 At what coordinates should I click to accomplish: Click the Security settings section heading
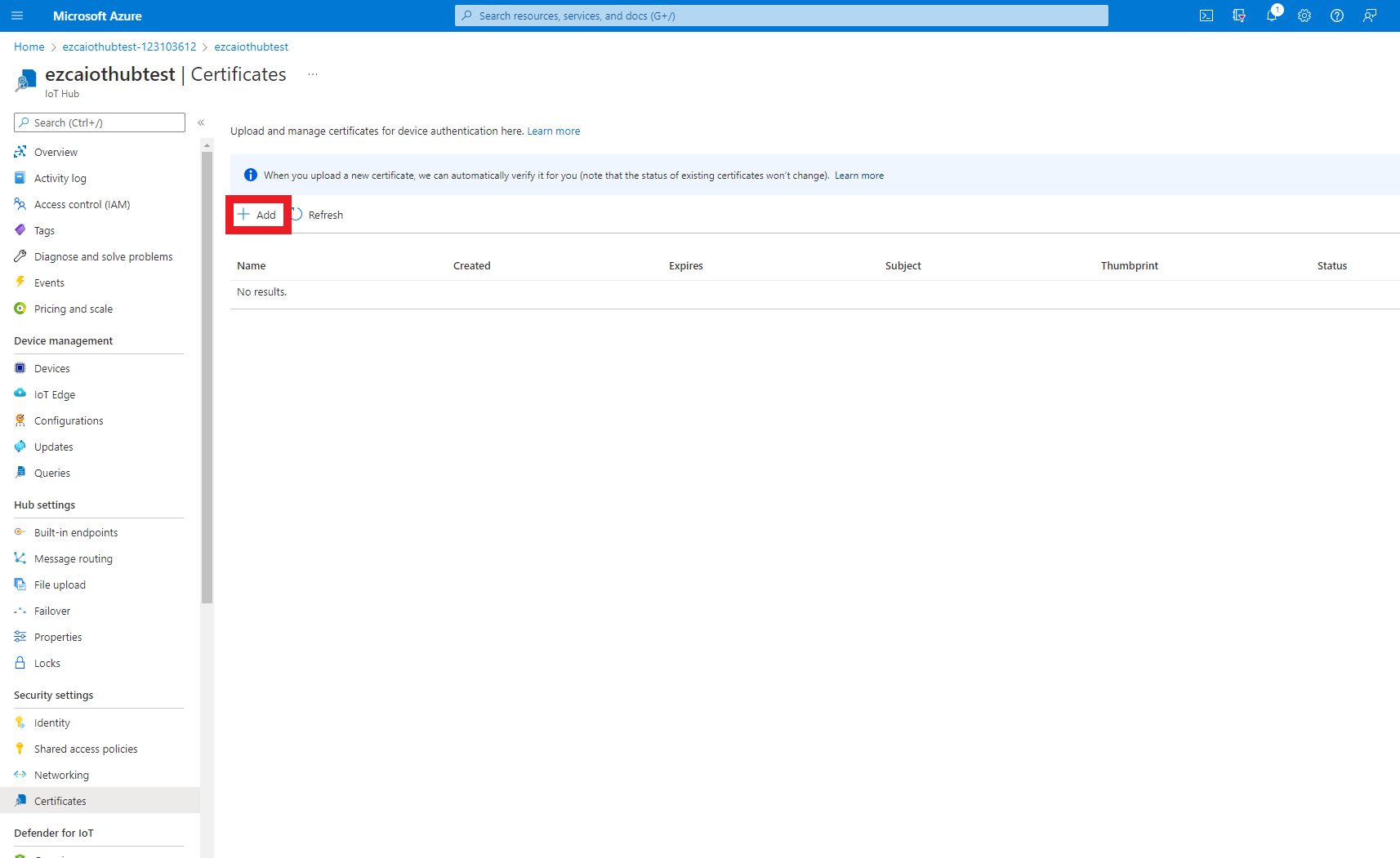click(54, 695)
